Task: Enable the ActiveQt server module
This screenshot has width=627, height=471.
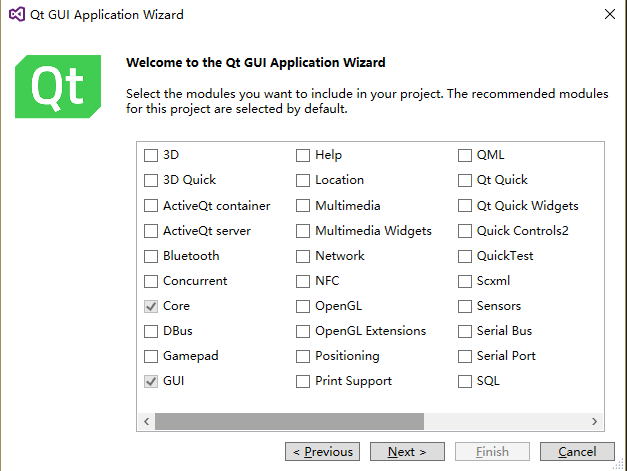Action: (151, 231)
